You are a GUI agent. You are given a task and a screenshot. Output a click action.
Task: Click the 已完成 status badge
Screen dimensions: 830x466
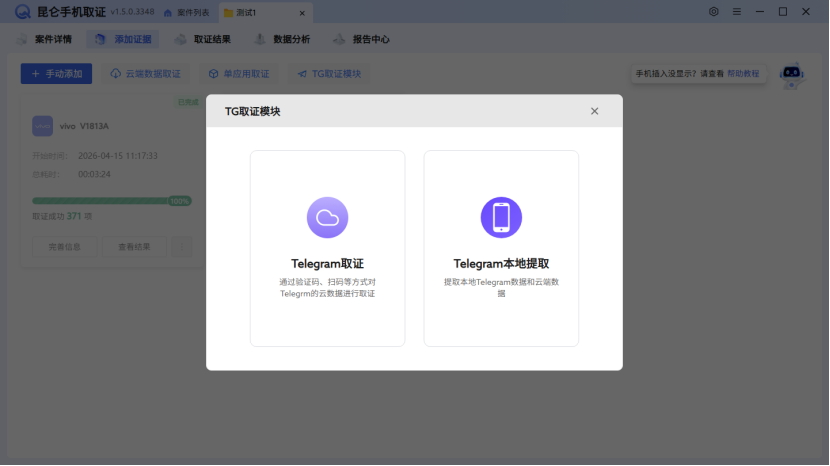(188, 102)
